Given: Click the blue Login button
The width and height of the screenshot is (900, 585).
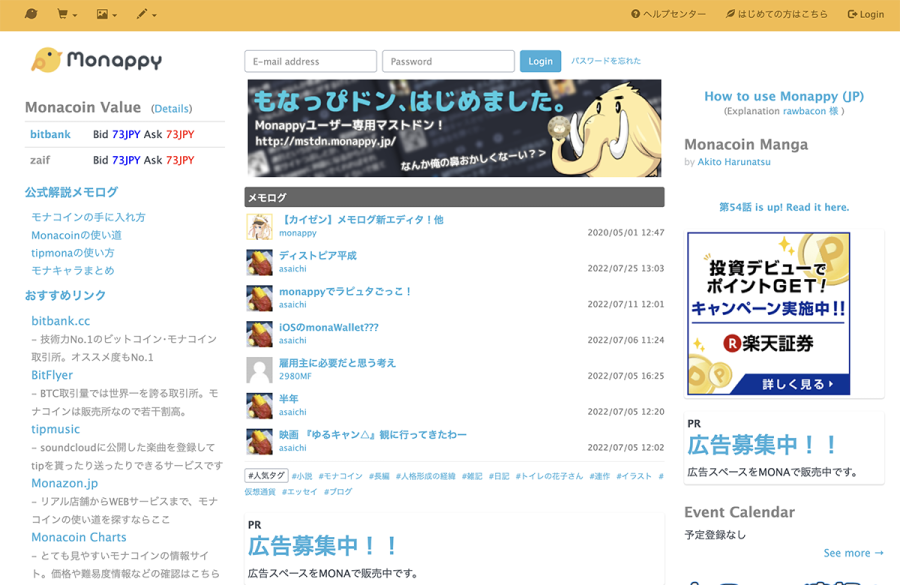Looking at the screenshot, I should [540, 61].
